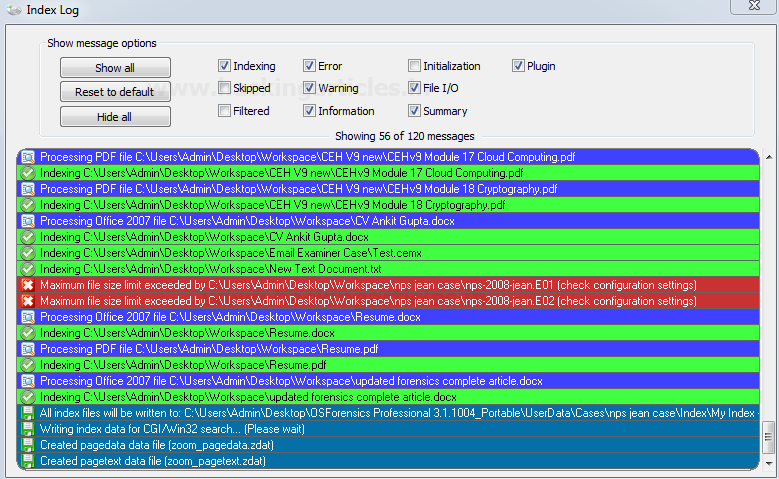Enable the Filtered checkbox
The width and height of the screenshot is (779, 479).
[x=224, y=110]
